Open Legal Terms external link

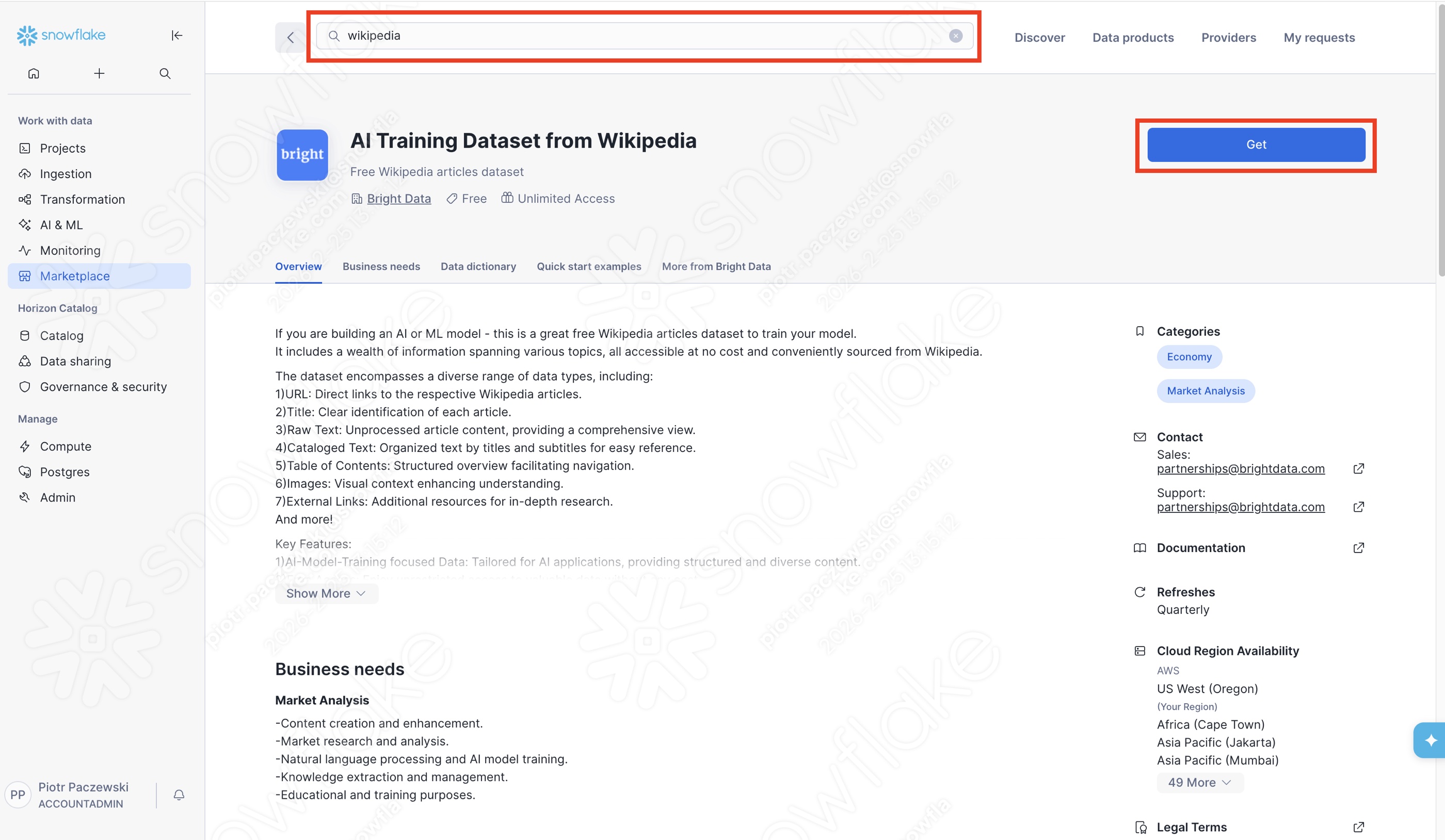[1358, 827]
